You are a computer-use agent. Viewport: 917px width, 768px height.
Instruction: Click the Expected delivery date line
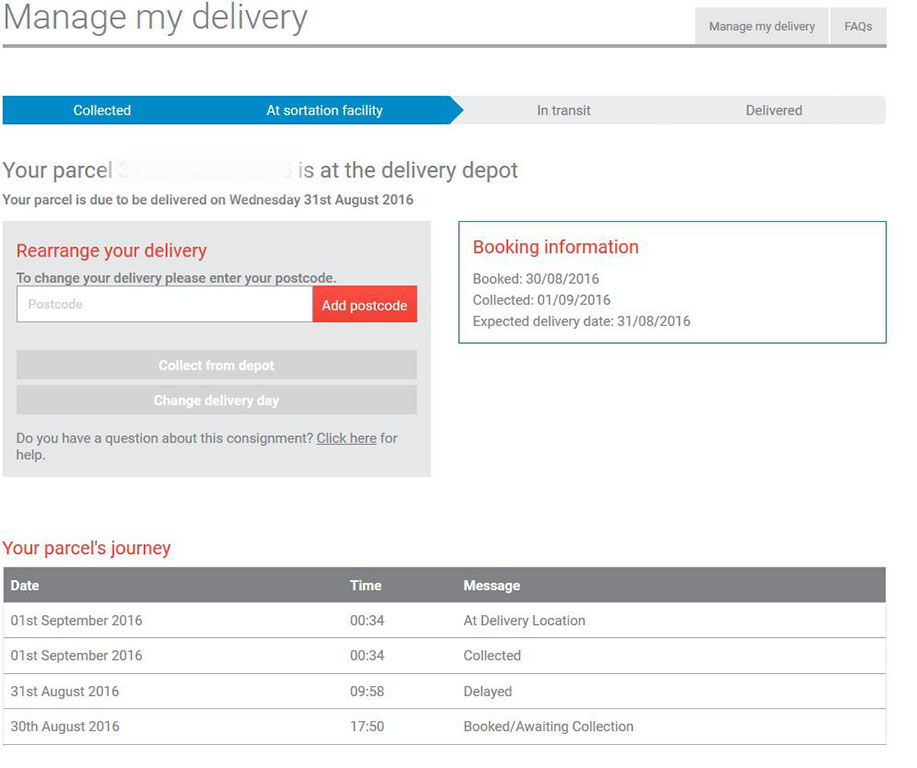(x=581, y=322)
